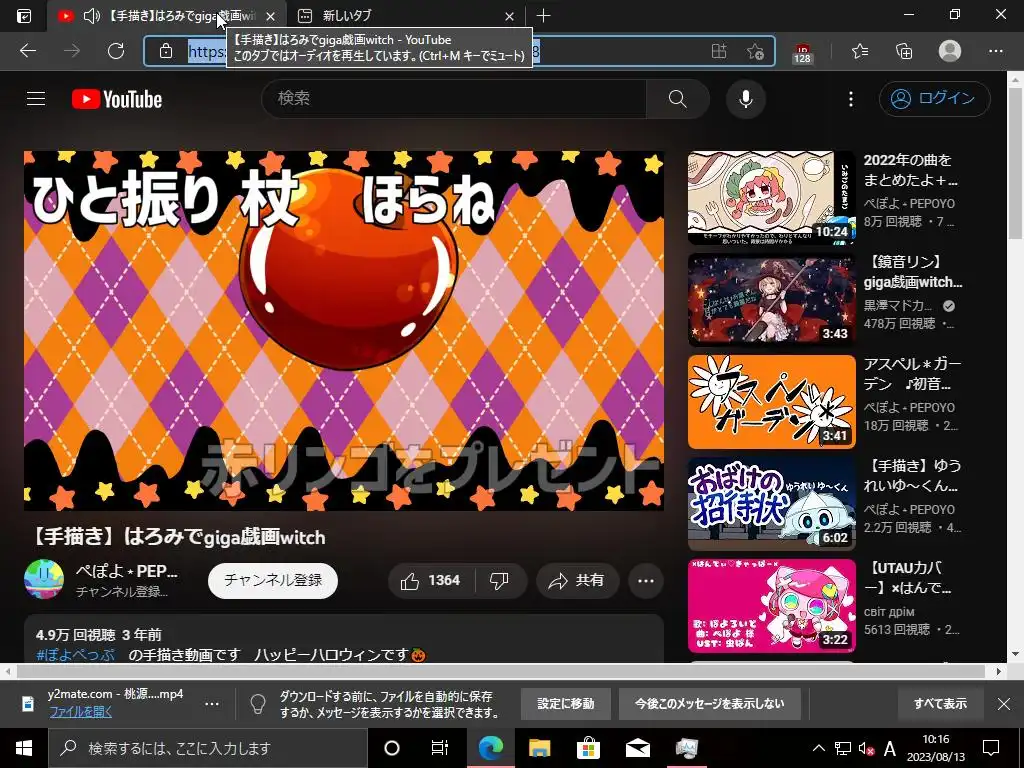Open the extension icon with the 128 badge
The image size is (1024, 768).
pos(803,52)
